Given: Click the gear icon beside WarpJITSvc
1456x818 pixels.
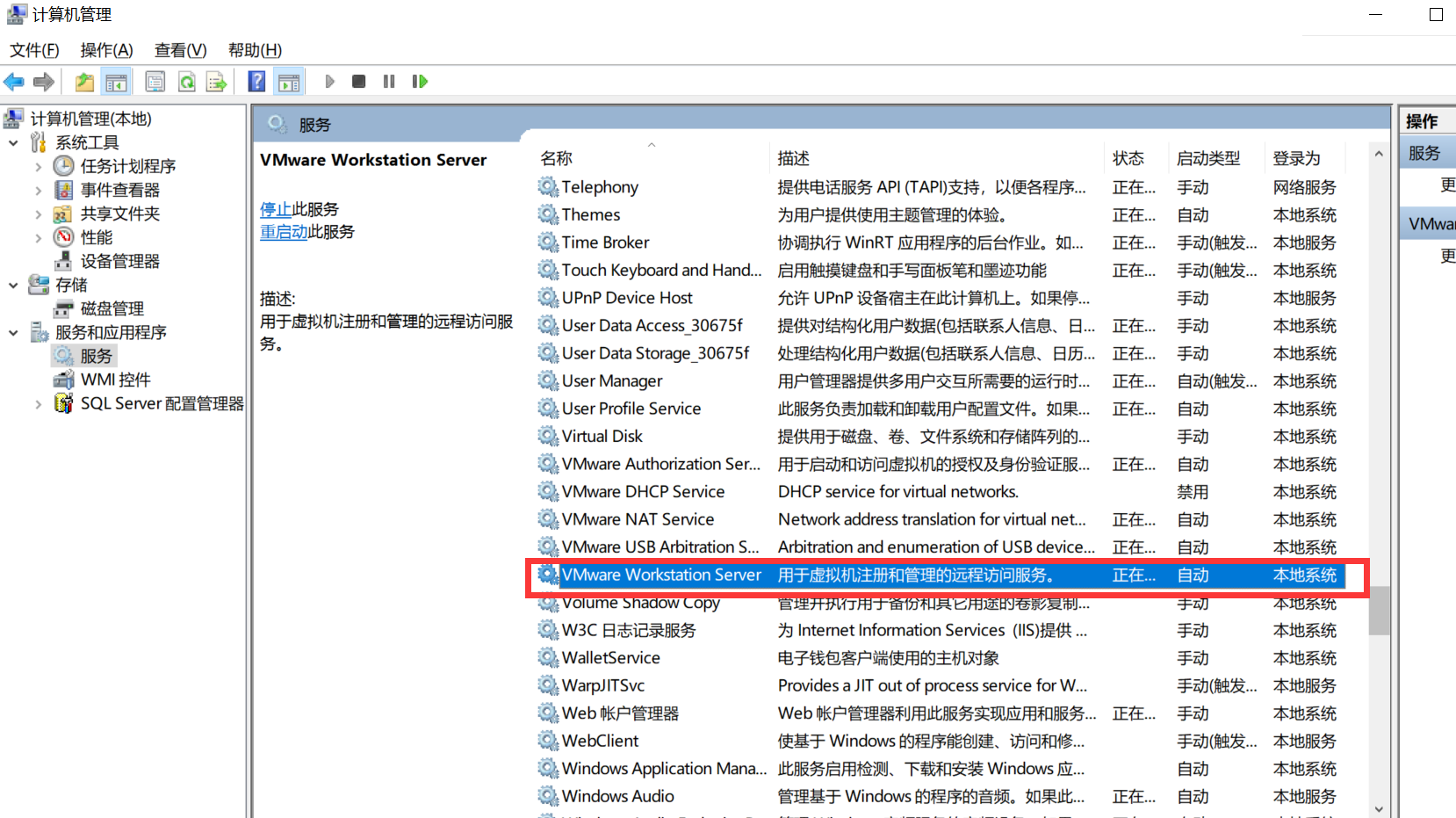Looking at the screenshot, I should pos(548,685).
